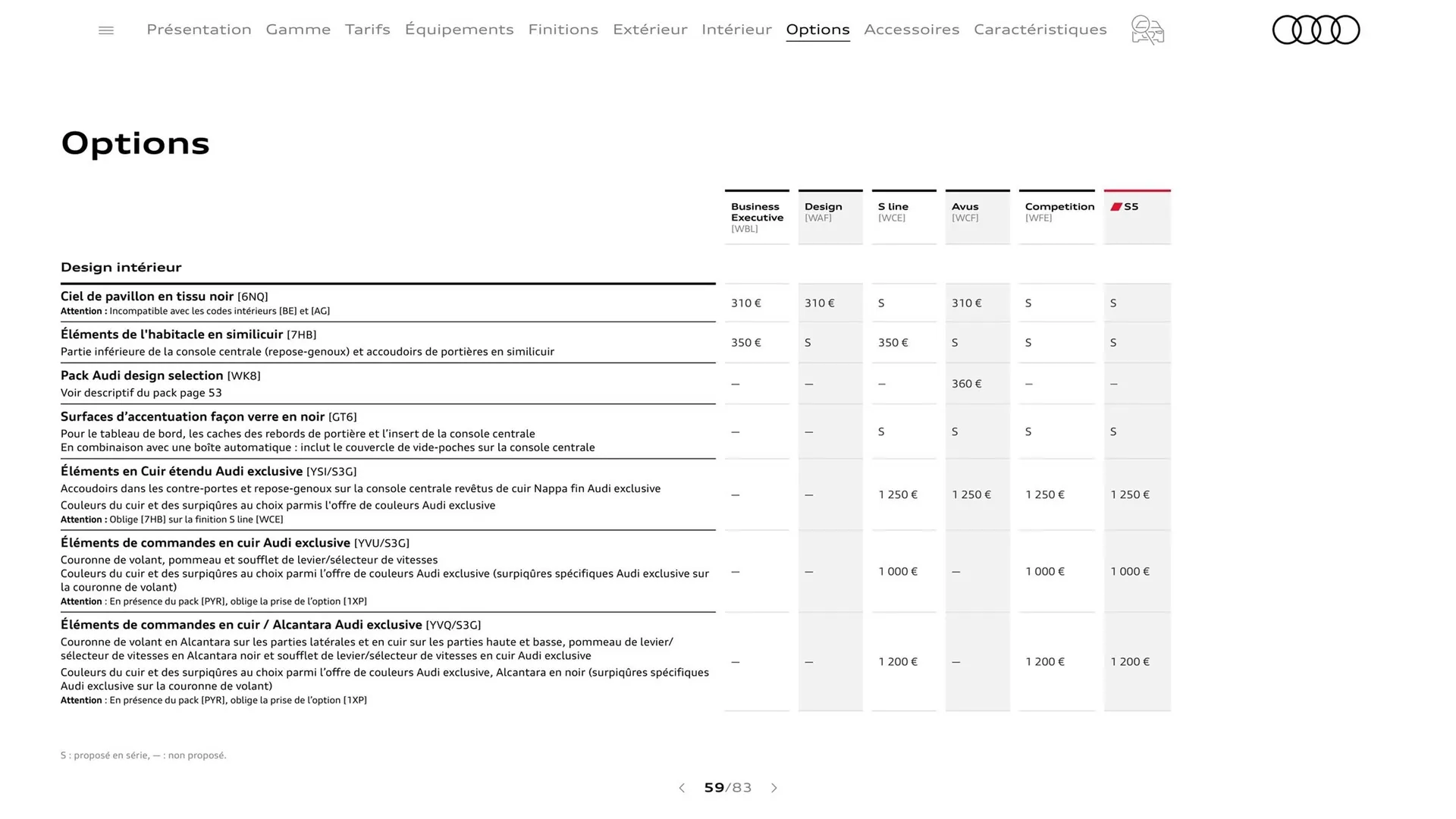Click the Design intérieur section heading
This screenshot has height=819, width=1456.
pyautogui.click(x=121, y=267)
